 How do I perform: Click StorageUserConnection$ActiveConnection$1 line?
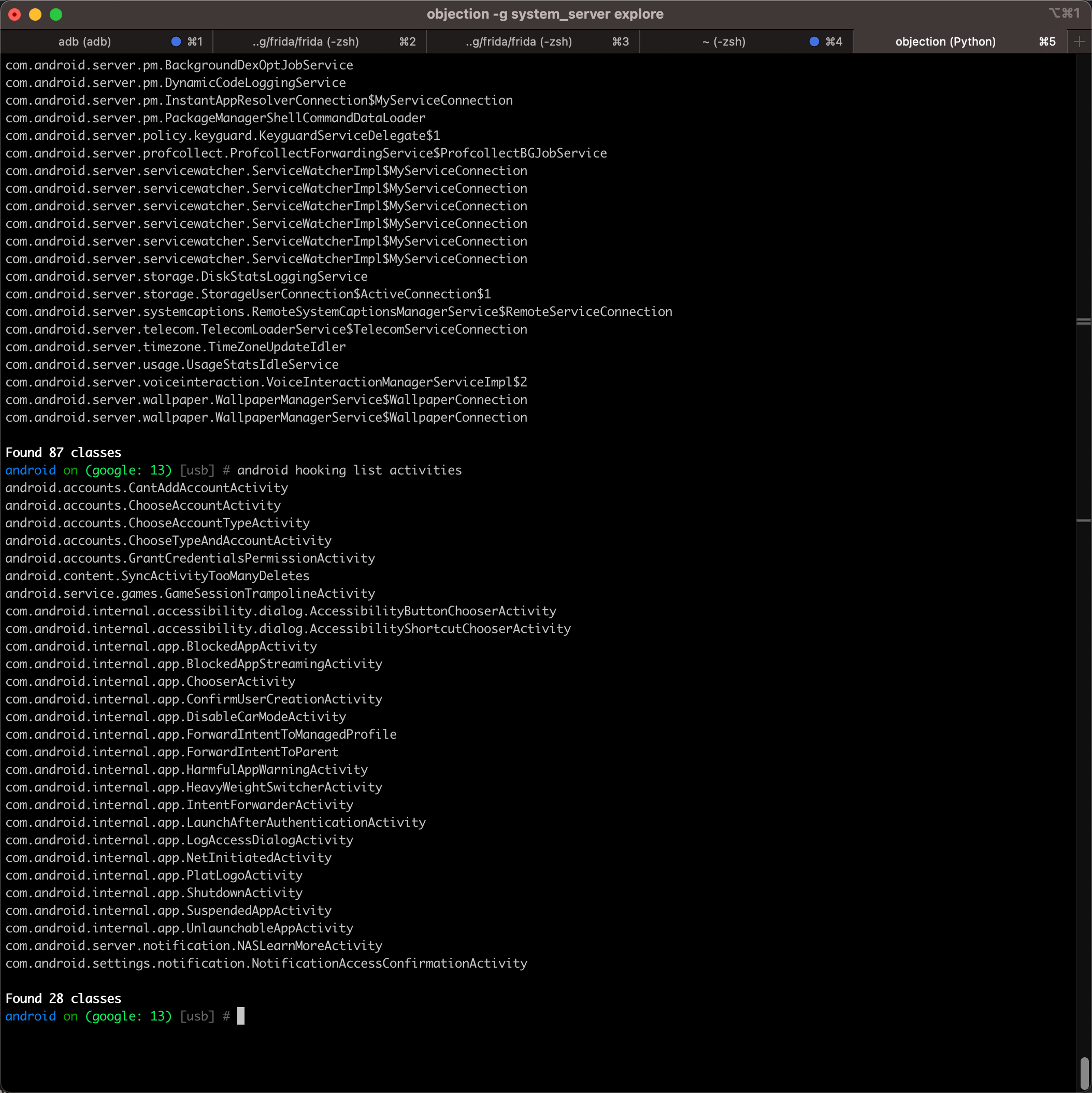[x=248, y=294]
